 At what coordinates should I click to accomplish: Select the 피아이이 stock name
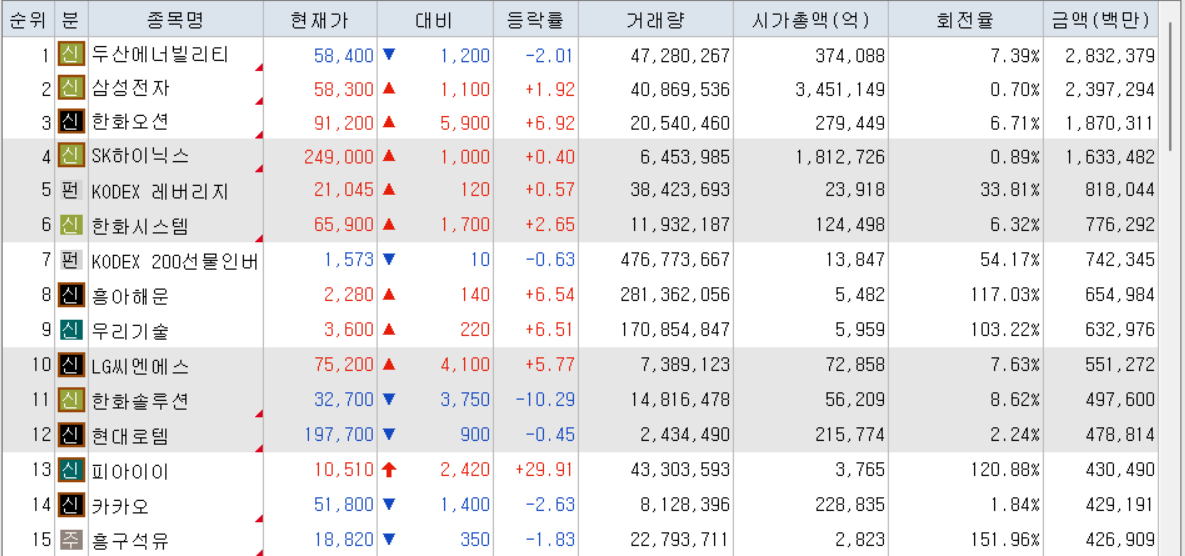pyautogui.click(x=130, y=472)
